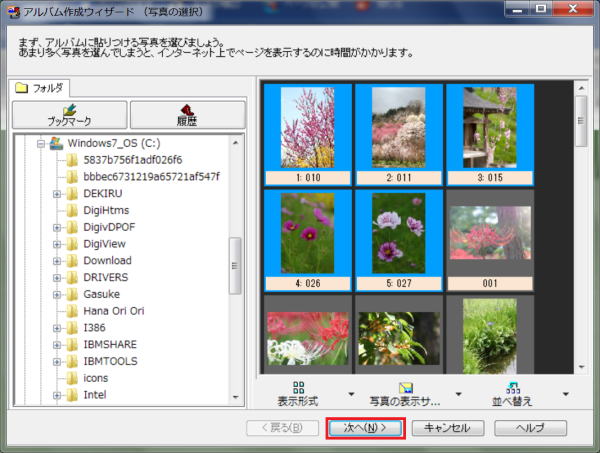Click the folder tree scroll down arrow

click(x=235, y=397)
